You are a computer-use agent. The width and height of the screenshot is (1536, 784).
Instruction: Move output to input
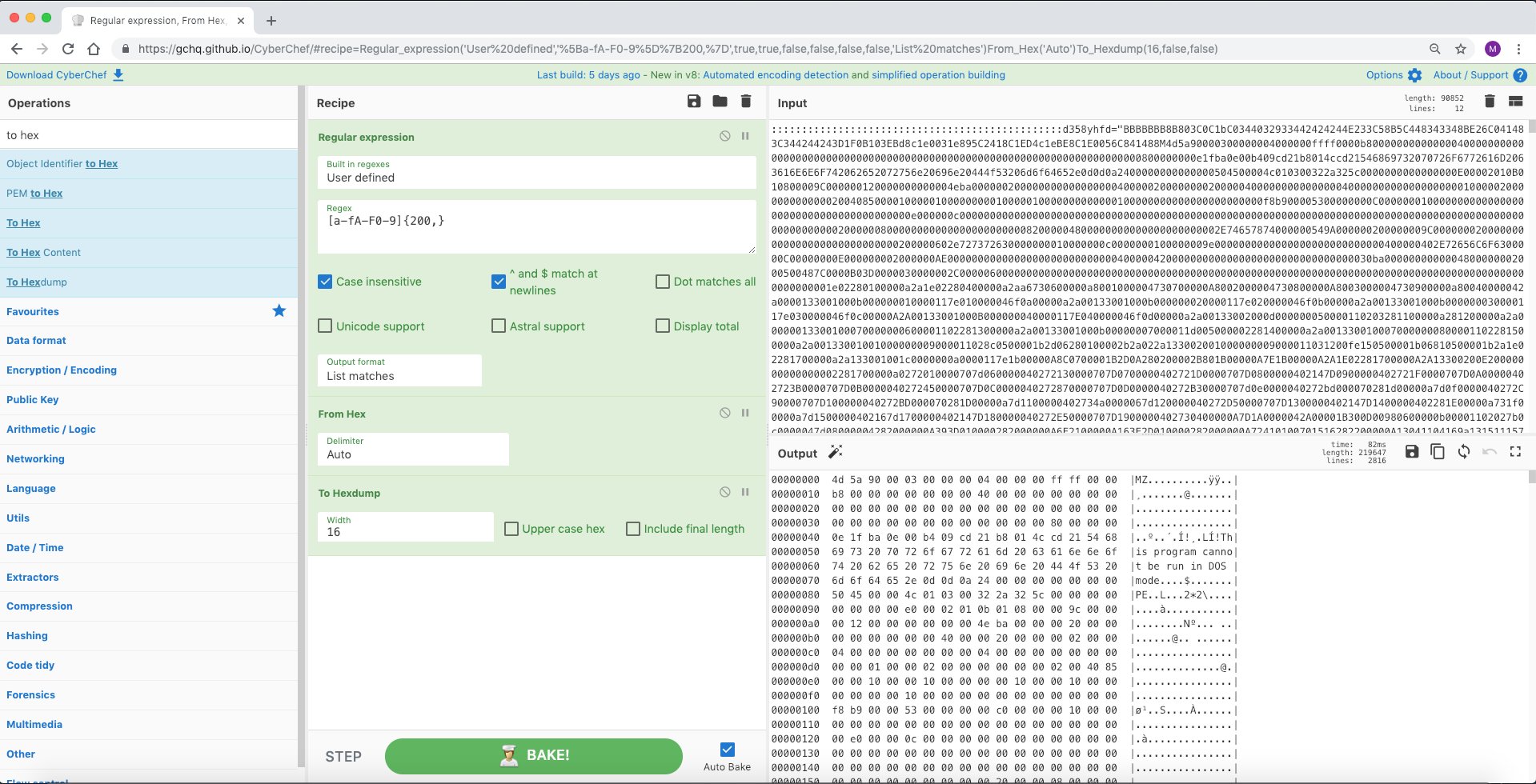point(1464,451)
